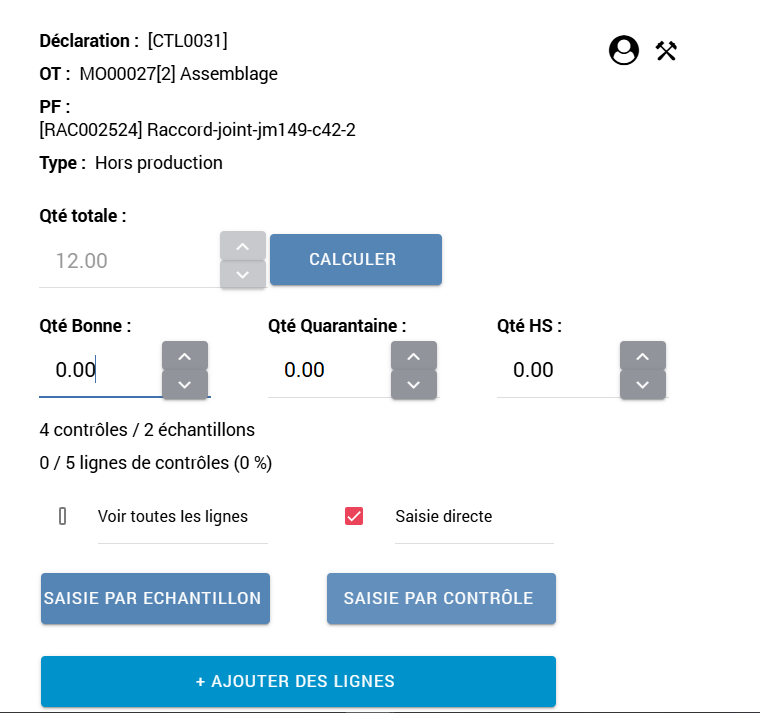Increase Qté HS with up chevron
Viewport: 760px width, 713px height.
pos(643,356)
